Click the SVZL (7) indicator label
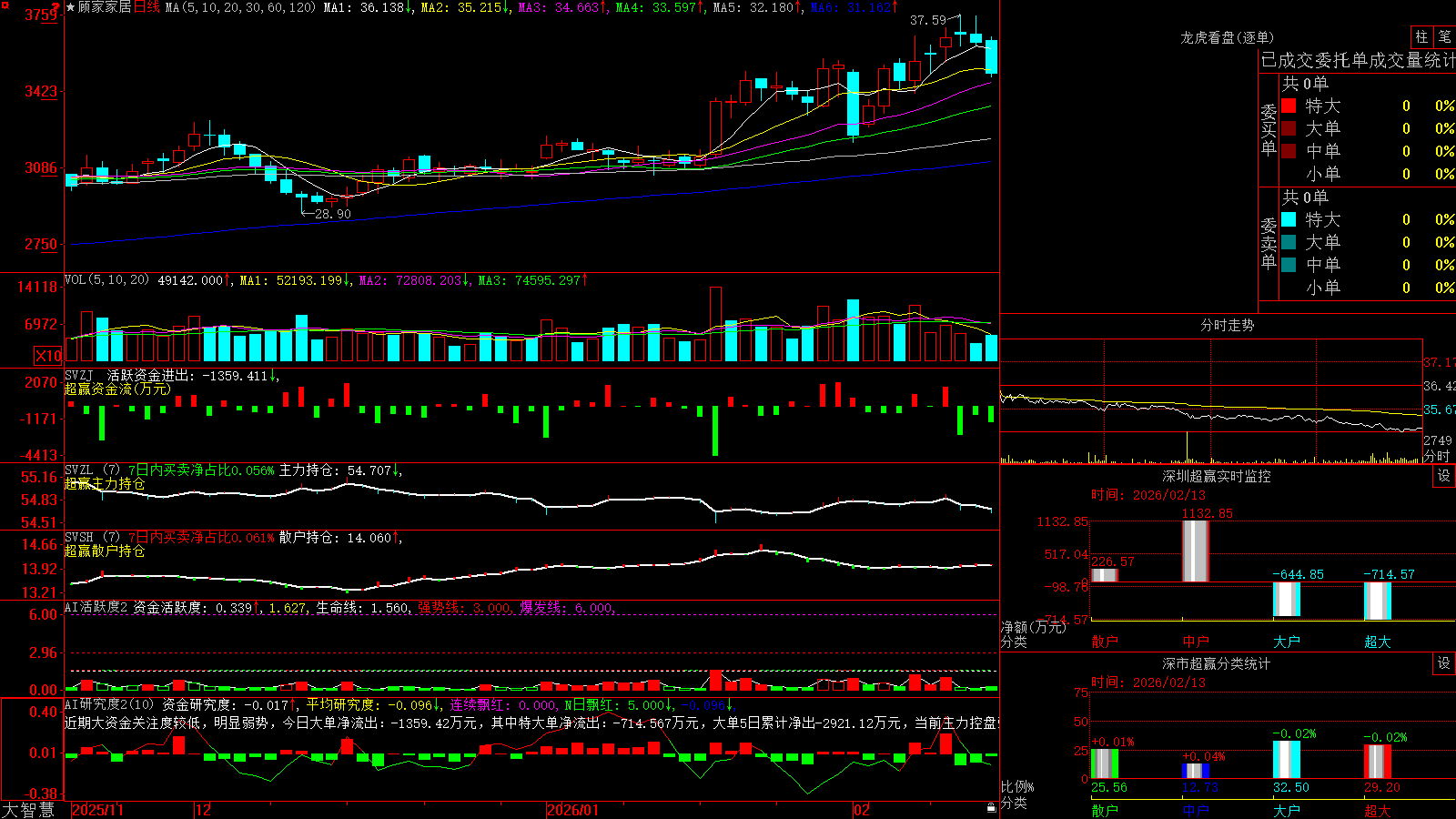The image size is (1456, 819). pos(92,470)
